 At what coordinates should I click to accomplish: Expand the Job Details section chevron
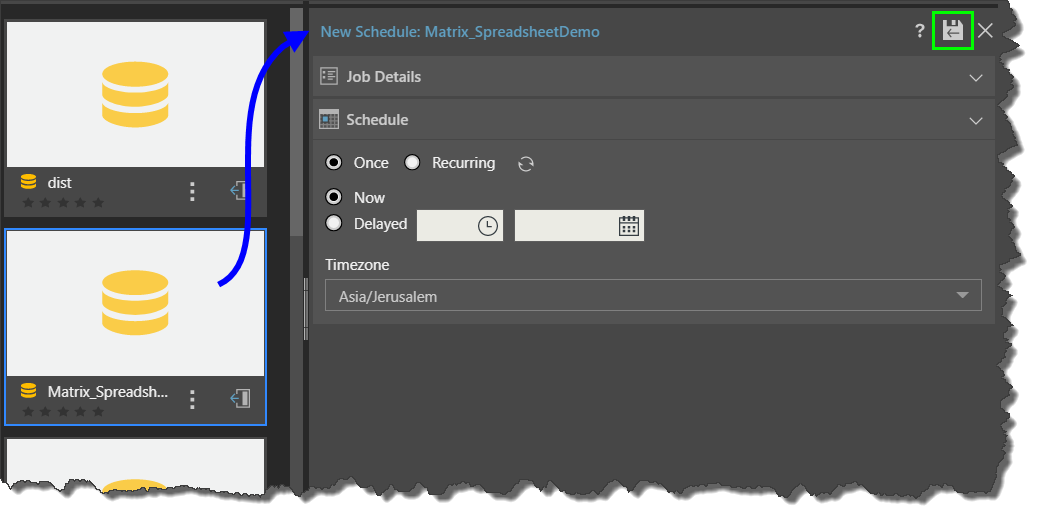(x=976, y=78)
